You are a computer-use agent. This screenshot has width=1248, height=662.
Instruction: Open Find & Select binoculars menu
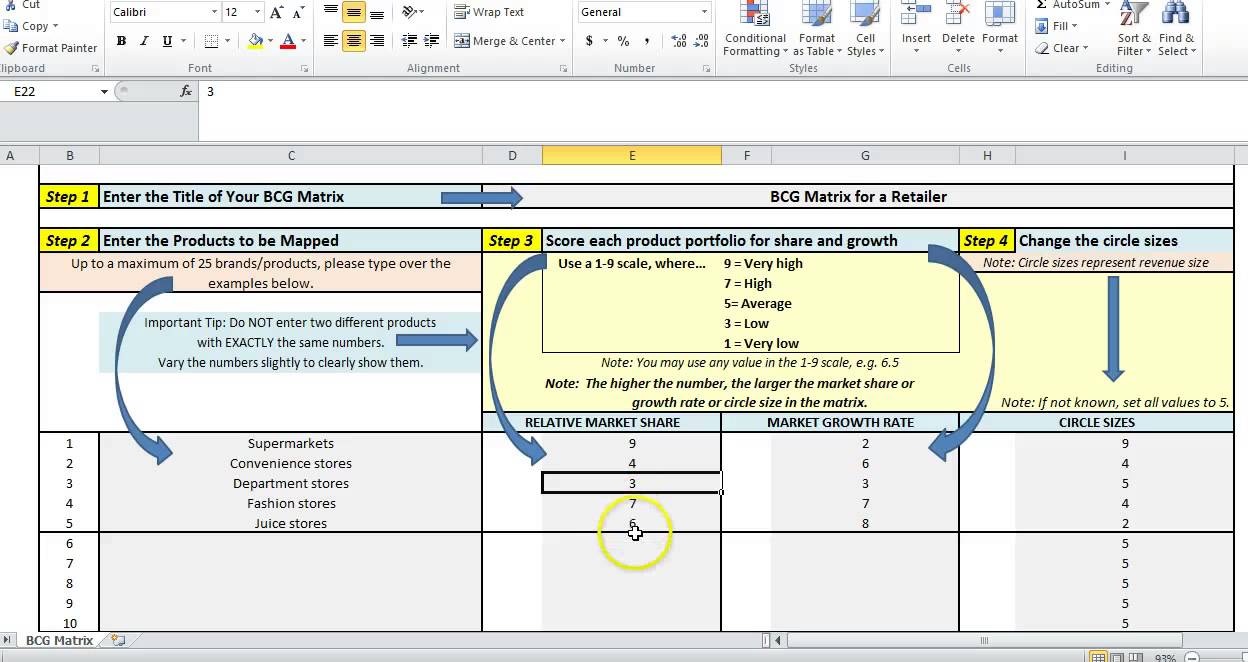(1176, 28)
